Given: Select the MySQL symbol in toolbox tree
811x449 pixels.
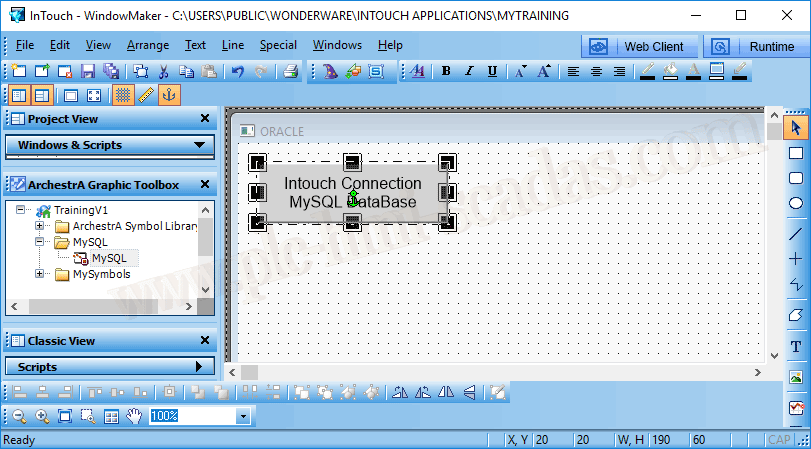Looking at the screenshot, I should (x=109, y=258).
